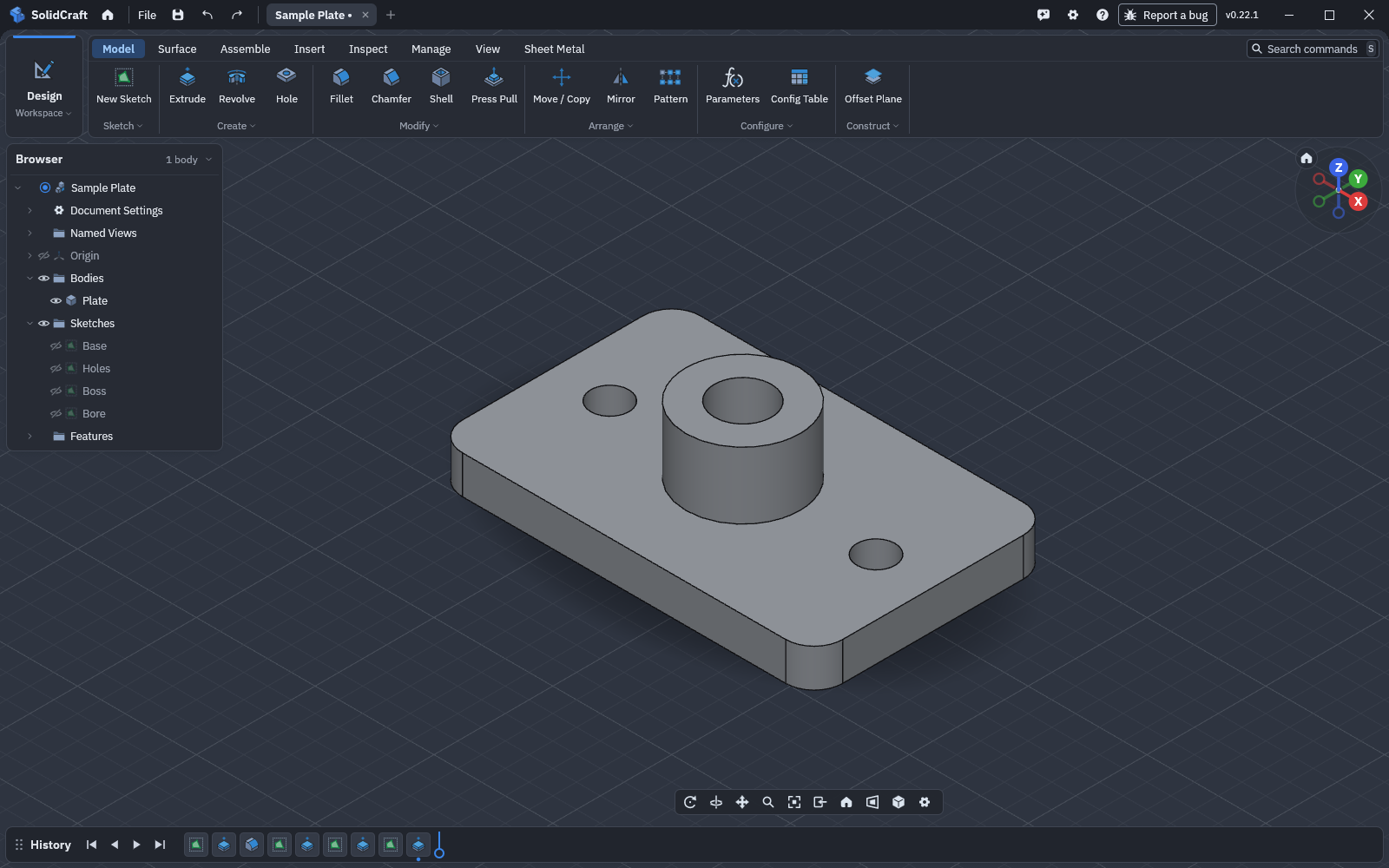Open the Config Table
The image size is (1389, 868).
(x=800, y=87)
